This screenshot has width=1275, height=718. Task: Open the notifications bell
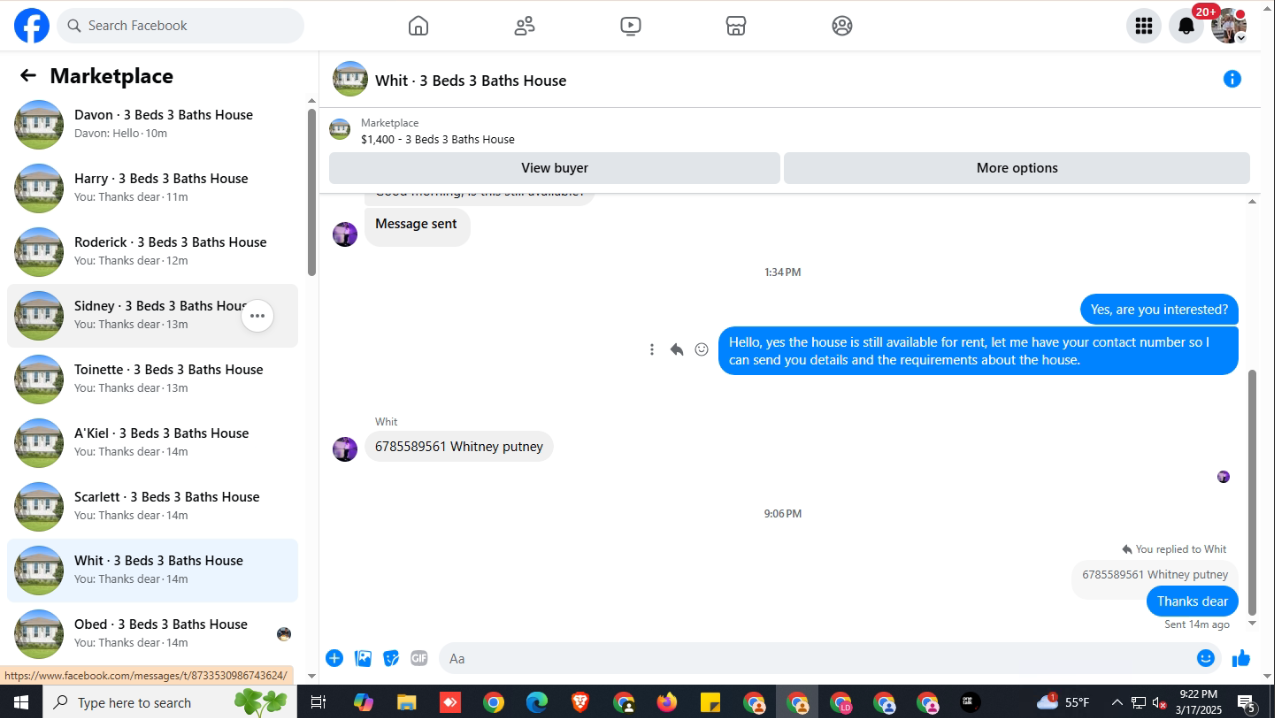click(x=1186, y=26)
